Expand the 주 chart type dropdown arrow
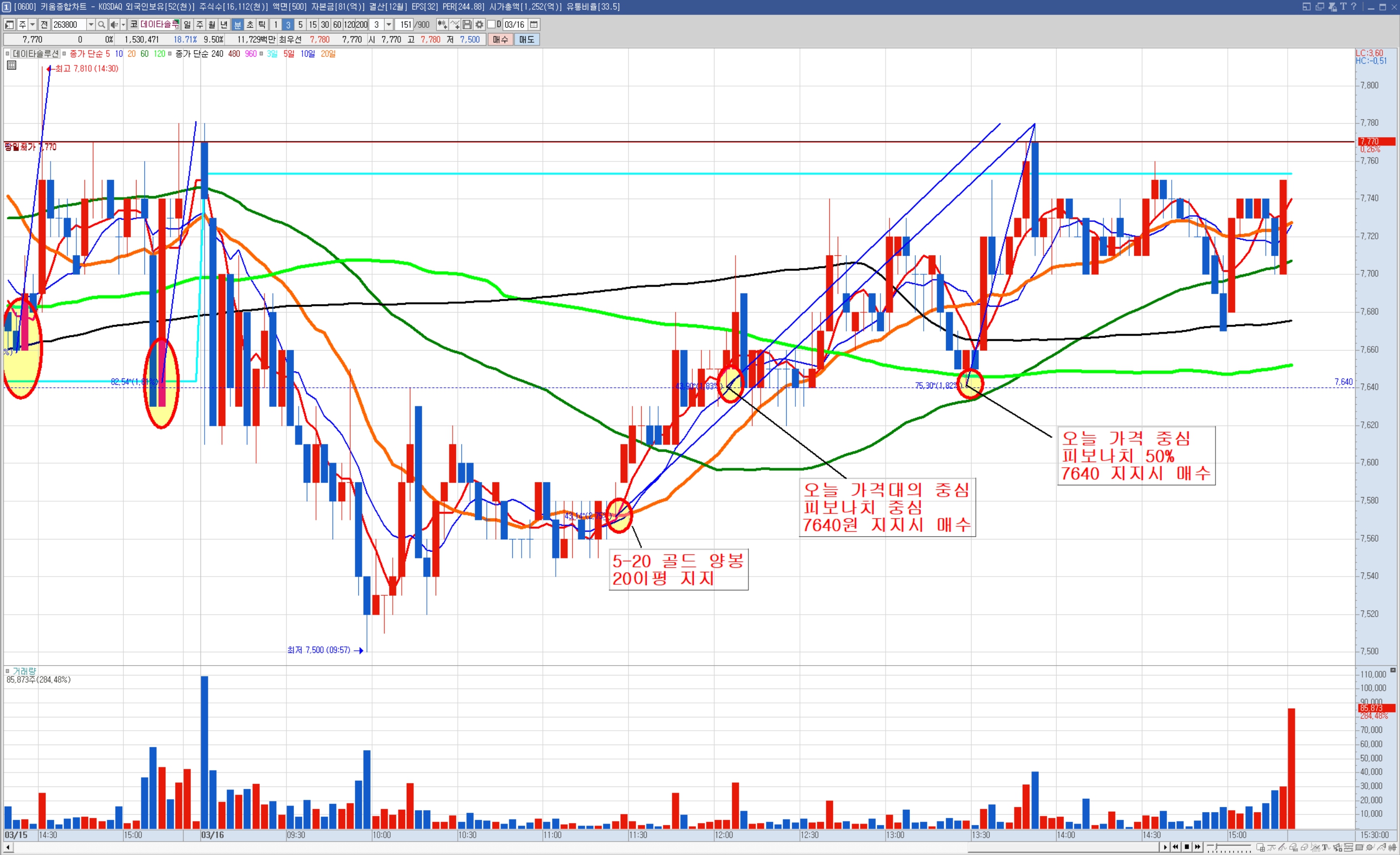 click(32, 24)
